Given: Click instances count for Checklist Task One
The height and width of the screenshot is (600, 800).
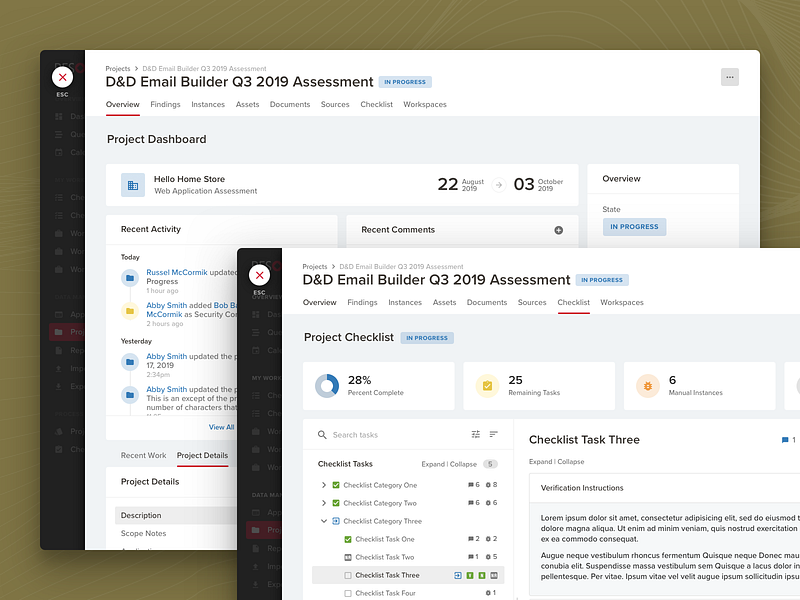Looking at the screenshot, I should pyautogui.click(x=491, y=539).
